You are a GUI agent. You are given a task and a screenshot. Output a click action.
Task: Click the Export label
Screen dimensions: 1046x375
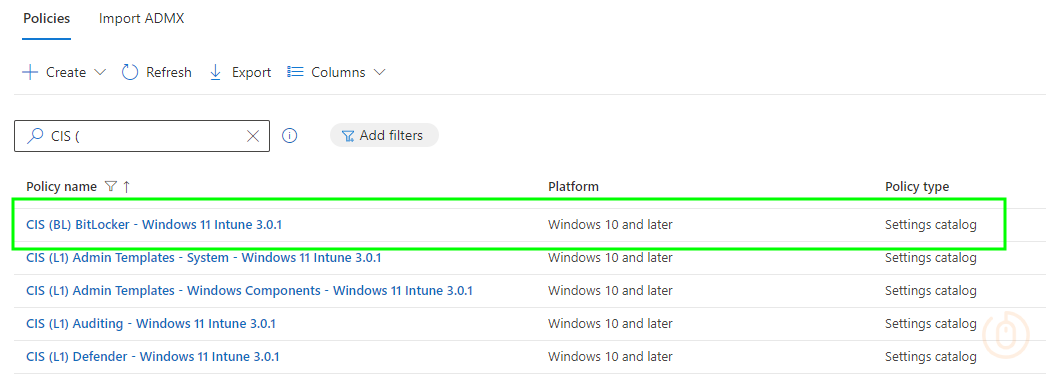tap(251, 72)
